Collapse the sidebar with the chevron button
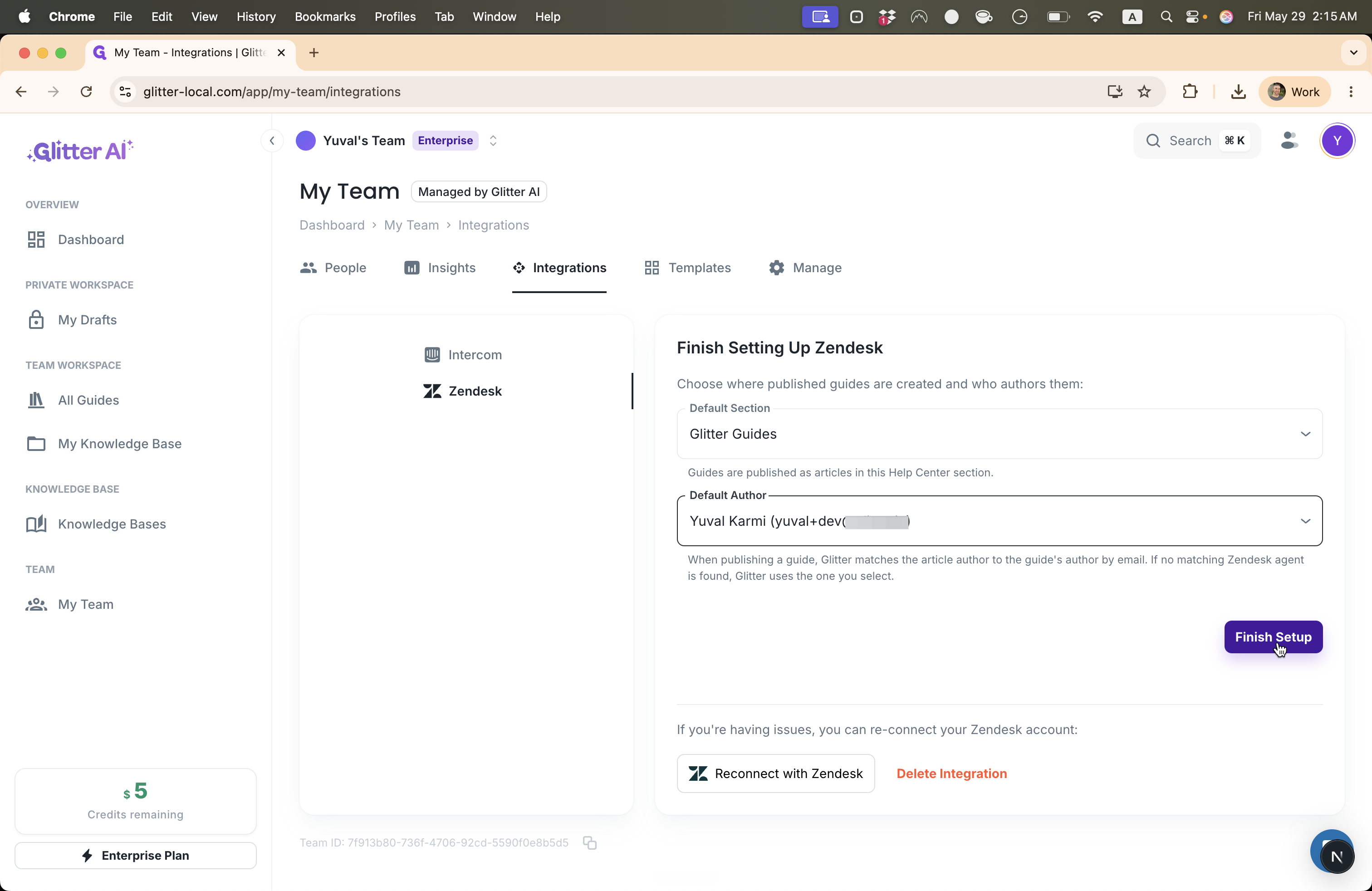Screen dimensions: 1372x891 pos(272,141)
